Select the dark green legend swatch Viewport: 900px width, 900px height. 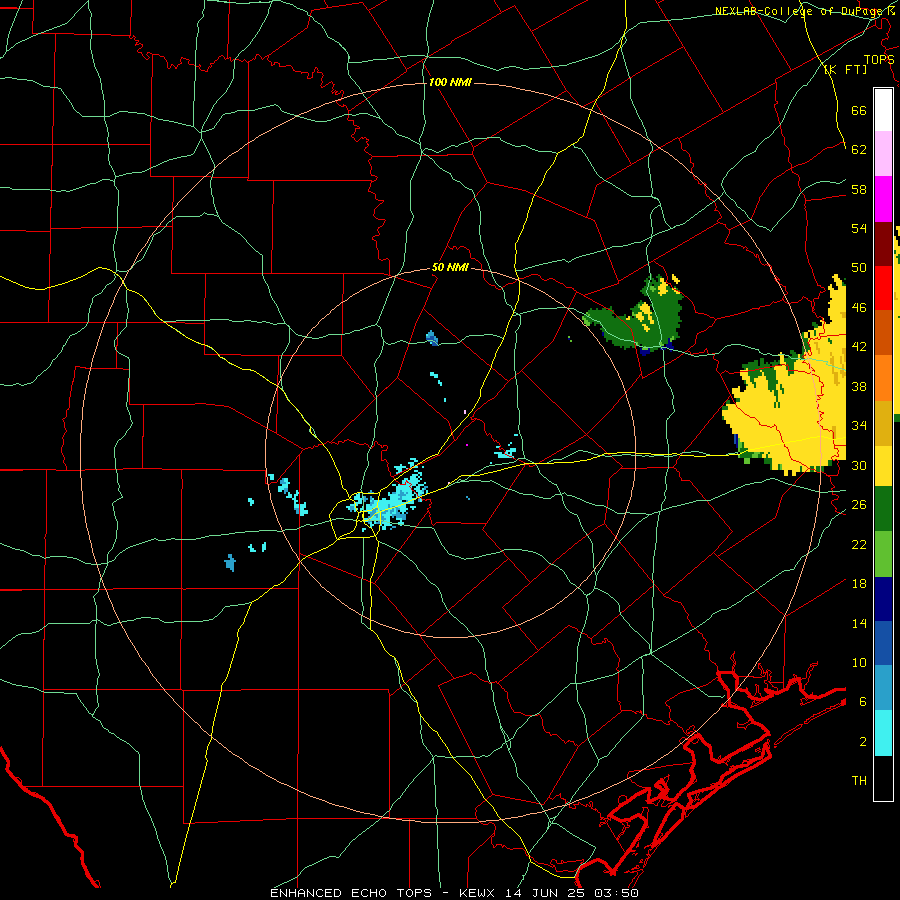coord(883,509)
